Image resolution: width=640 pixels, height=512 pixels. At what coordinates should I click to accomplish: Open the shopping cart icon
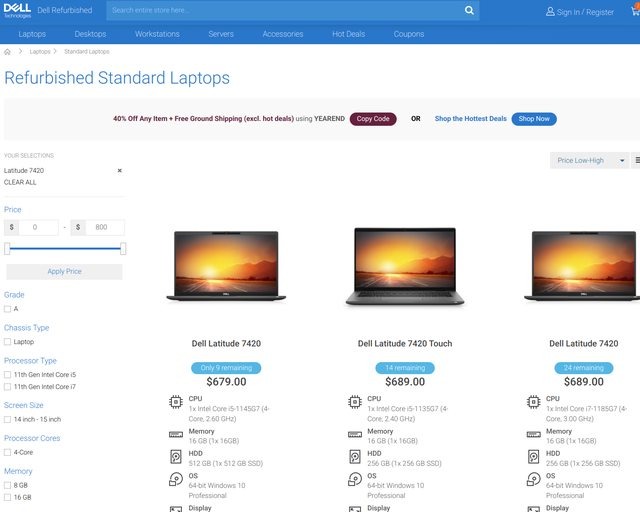(636, 10)
